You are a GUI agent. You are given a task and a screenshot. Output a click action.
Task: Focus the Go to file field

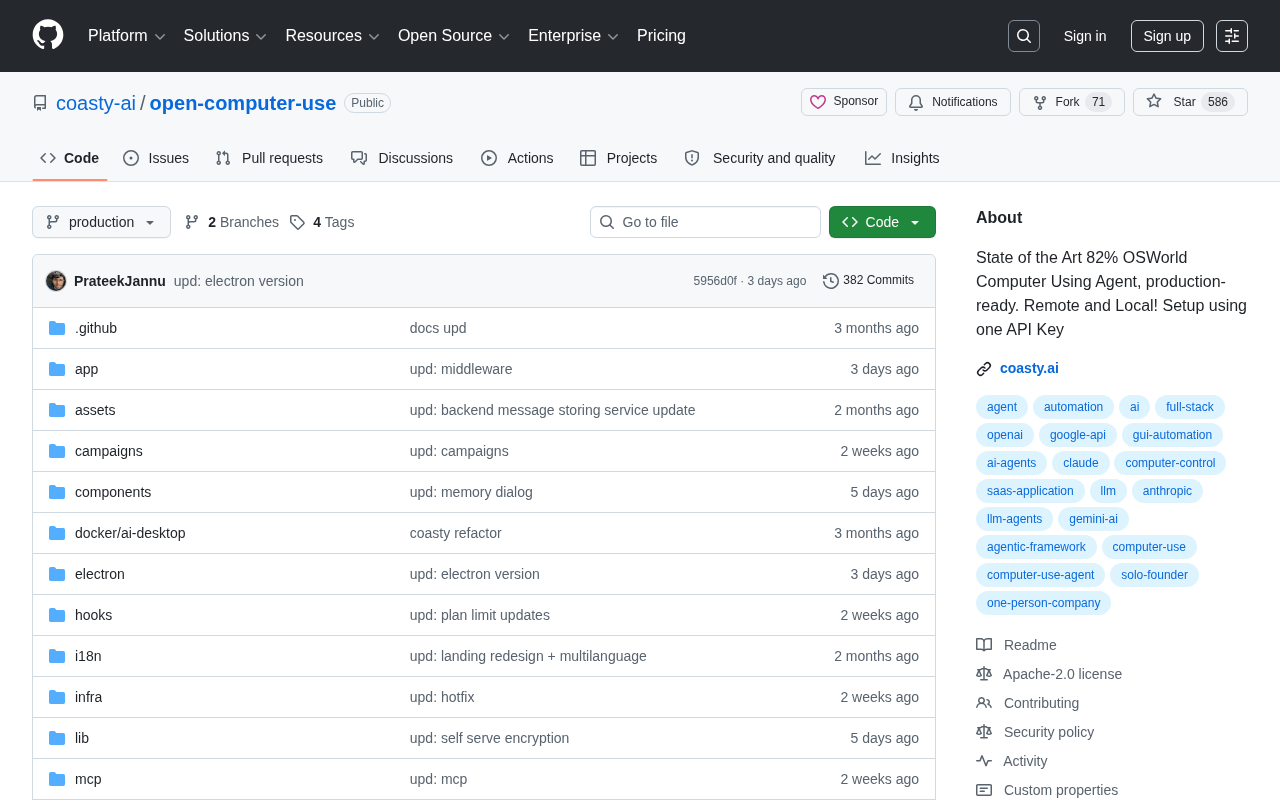click(x=705, y=222)
